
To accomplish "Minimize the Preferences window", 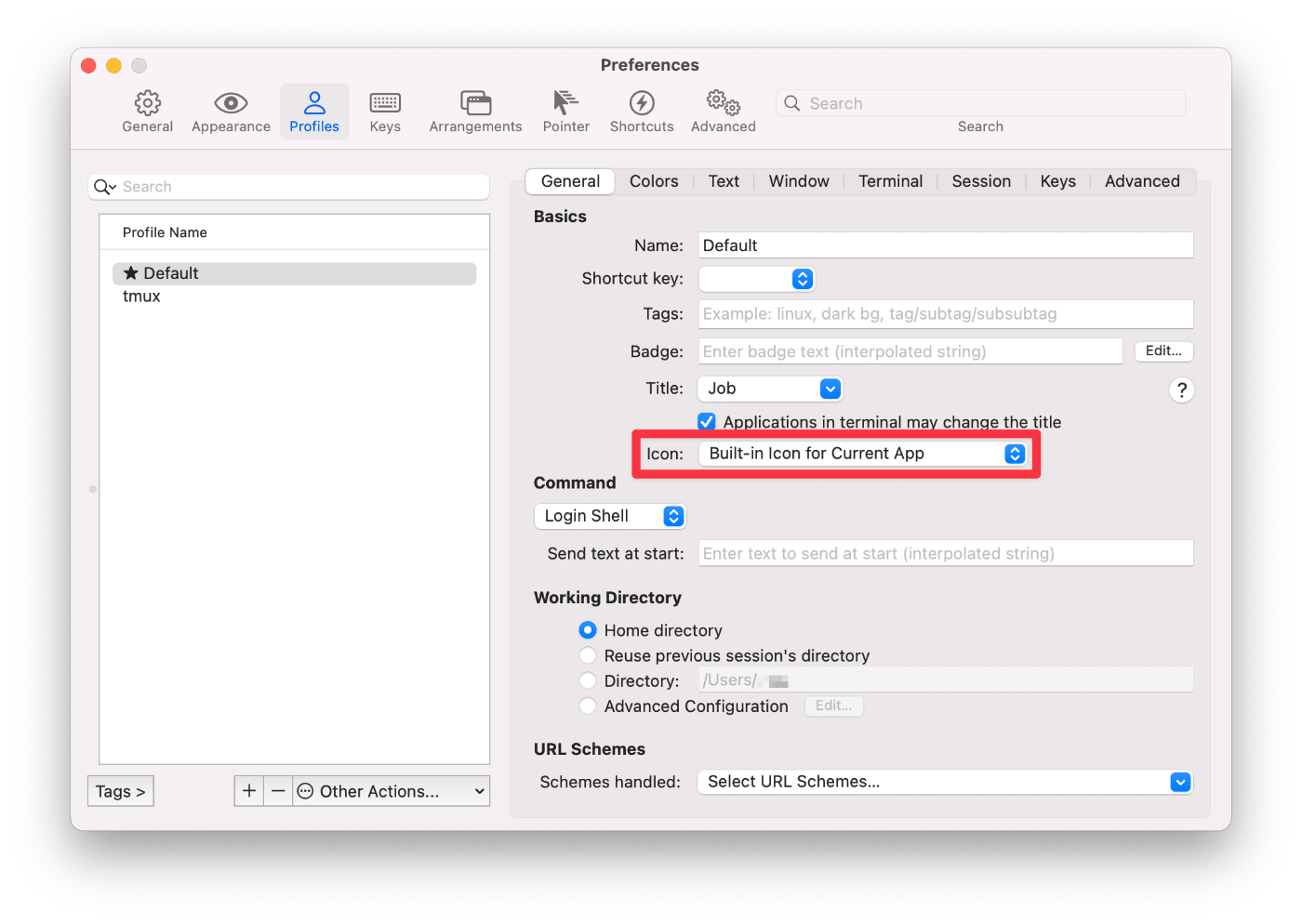I will pos(113,65).
